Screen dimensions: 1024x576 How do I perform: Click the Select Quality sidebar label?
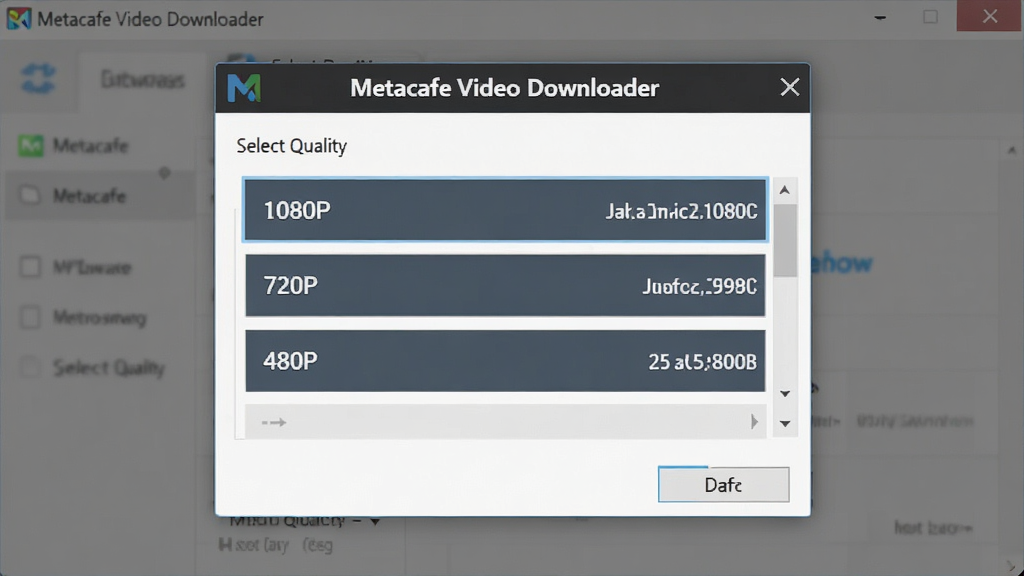(x=109, y=368)
